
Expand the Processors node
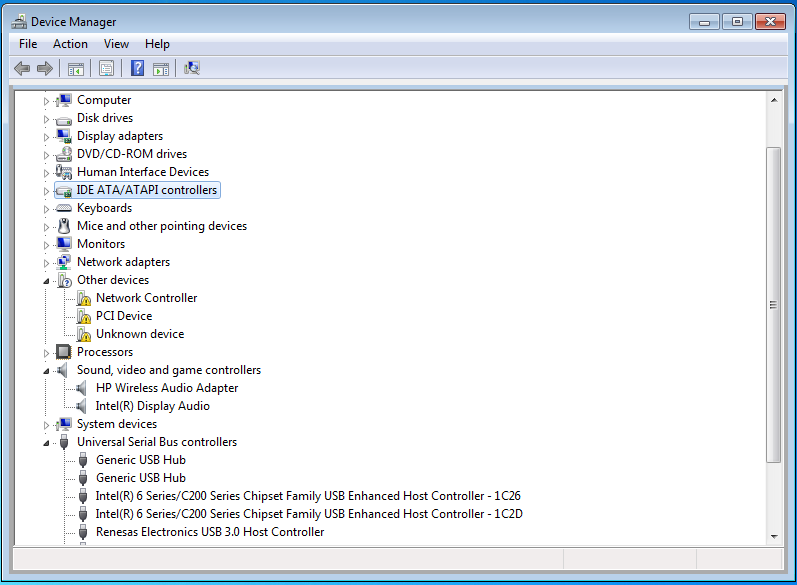tap(46, 353)
